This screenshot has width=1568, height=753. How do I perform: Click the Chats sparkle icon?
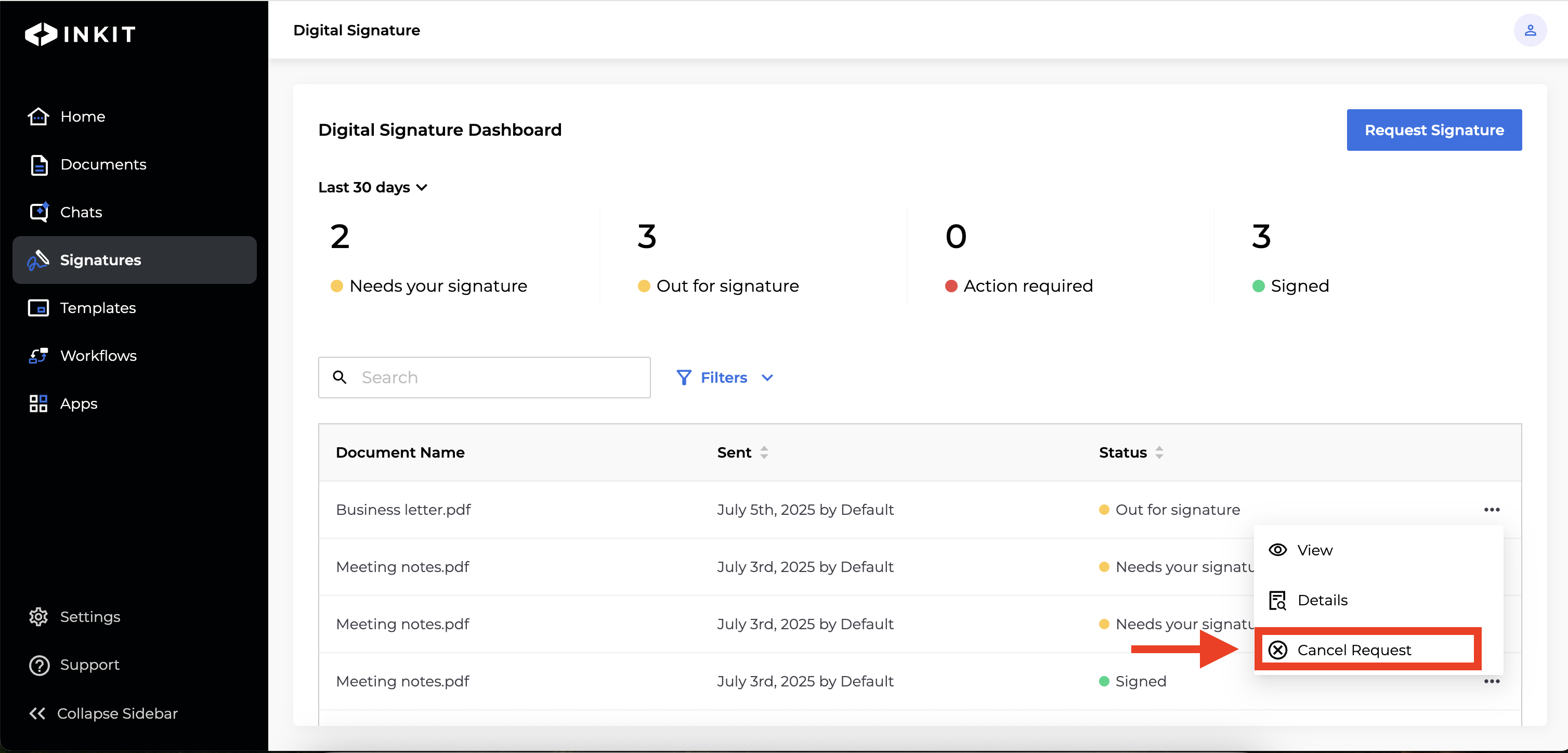[x=39, y=212]
